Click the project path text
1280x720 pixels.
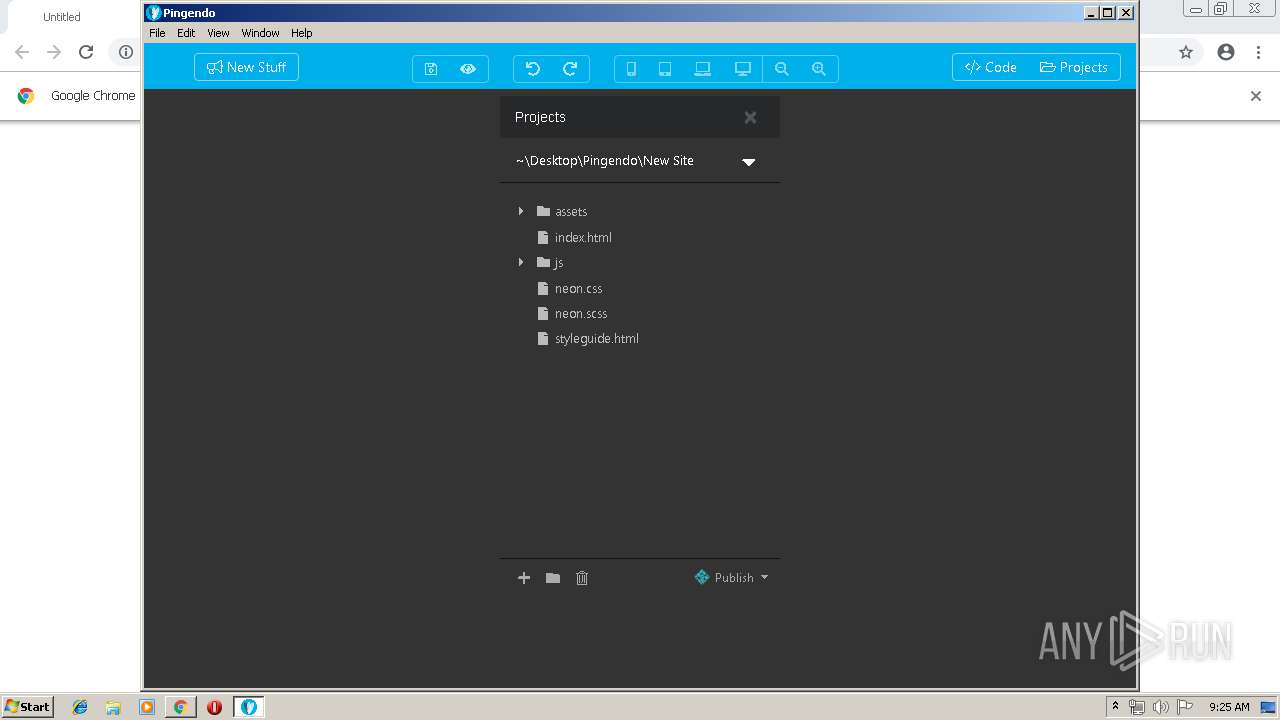[x=605, y=160]
